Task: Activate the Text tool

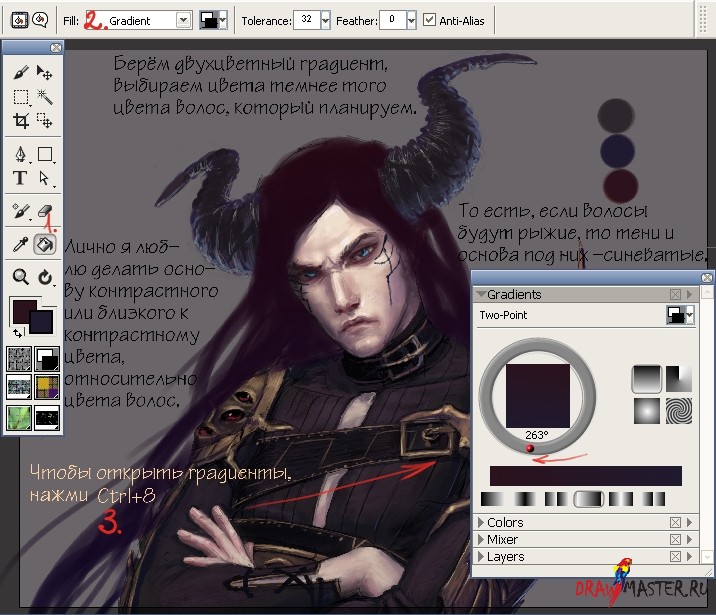Action: click(x=21, y=178)
